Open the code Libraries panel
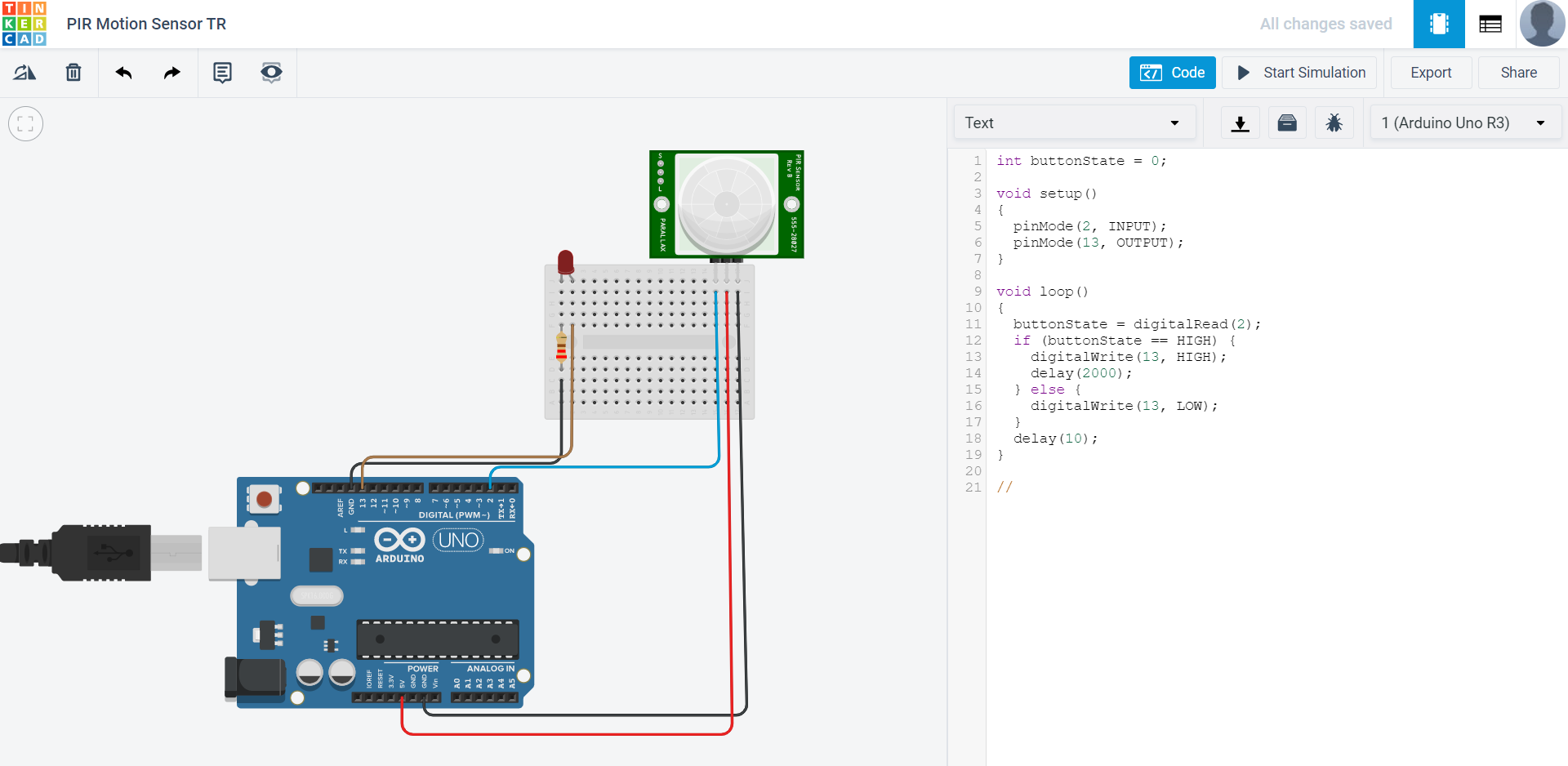Screen dimensions: 1568x766 point(1286,122)
